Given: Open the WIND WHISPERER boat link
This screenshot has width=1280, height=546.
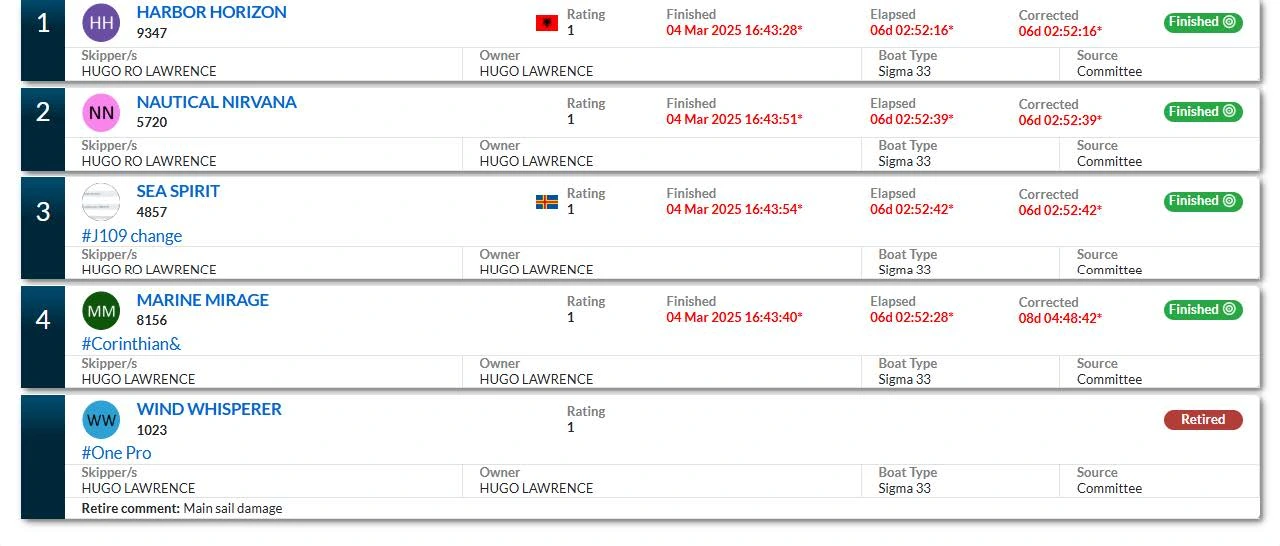Looking at the screenshot, I should pyautogui.click(x=209, y=409).
